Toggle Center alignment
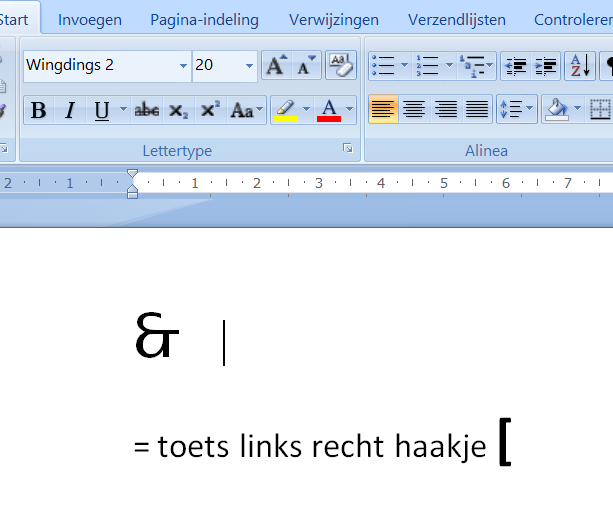Viewport: 613px width, 529px height. tap(414, 109)
